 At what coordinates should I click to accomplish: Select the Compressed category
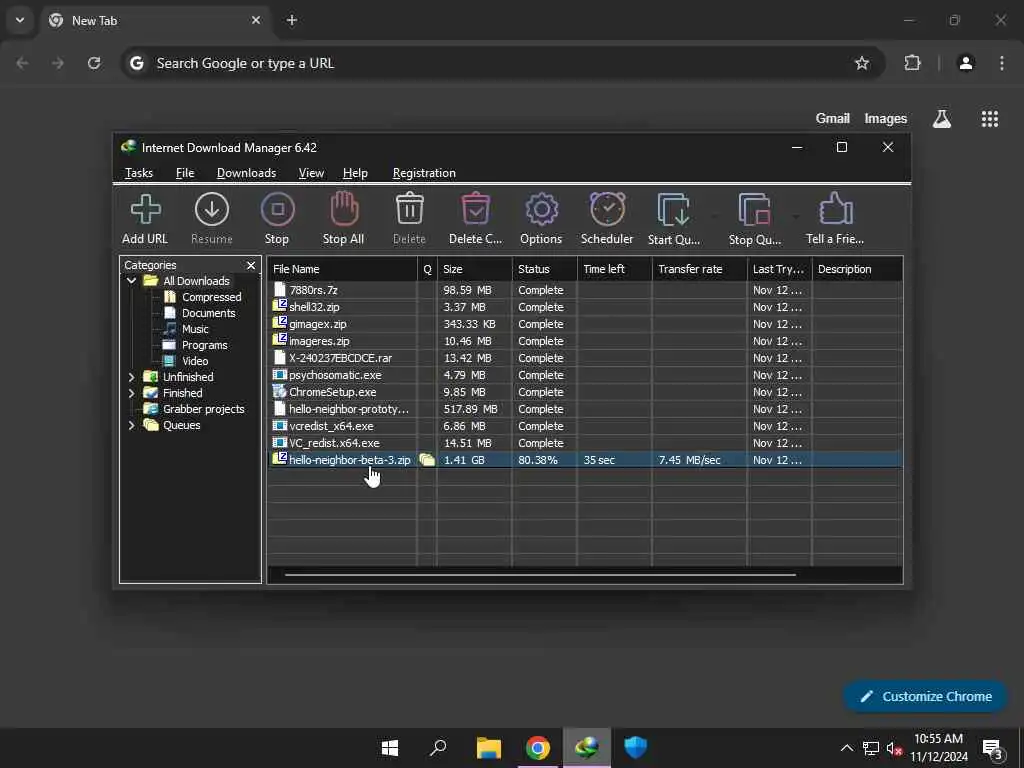coord(212,297)
